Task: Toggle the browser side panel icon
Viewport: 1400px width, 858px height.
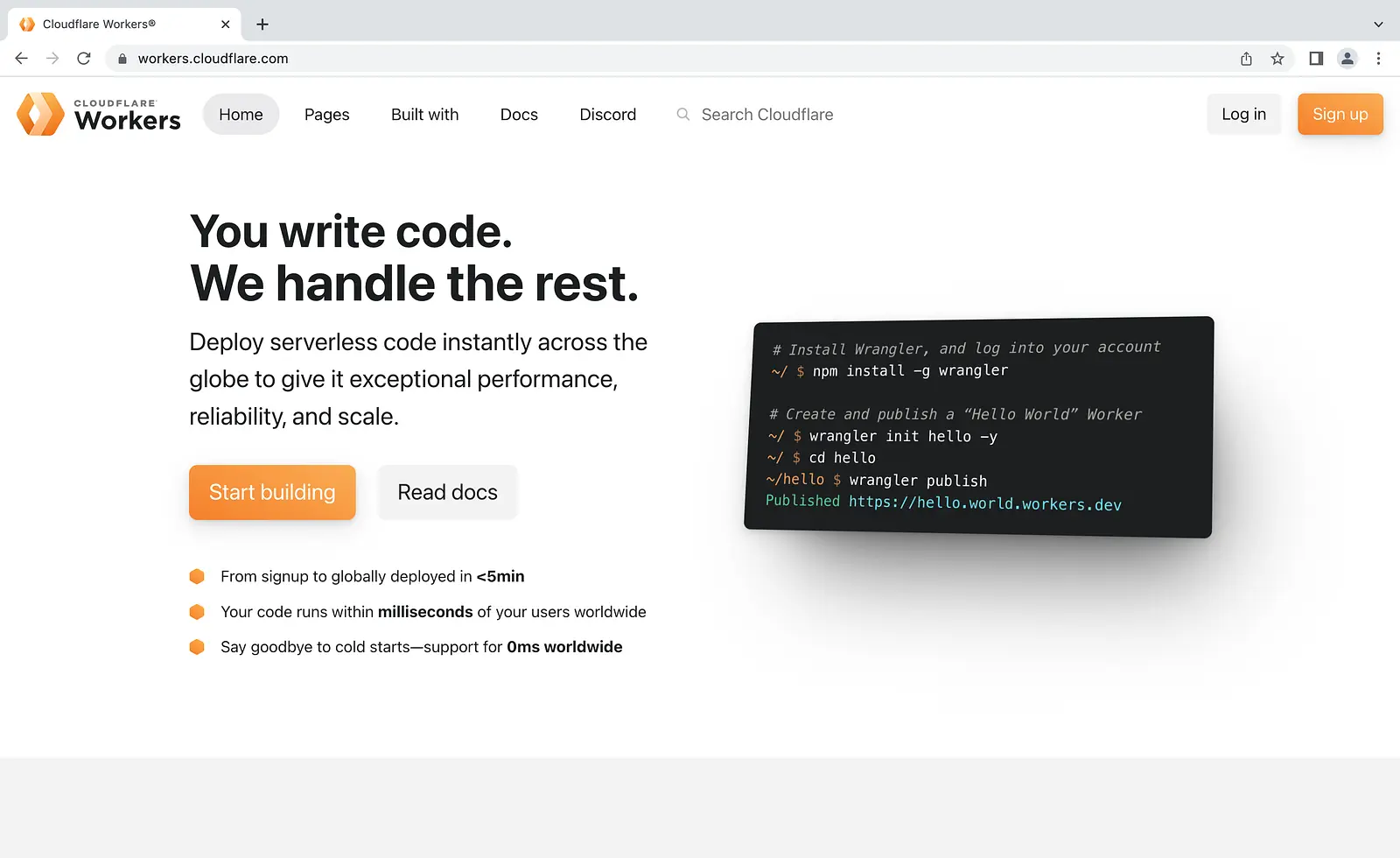Action: [1316, 59]
